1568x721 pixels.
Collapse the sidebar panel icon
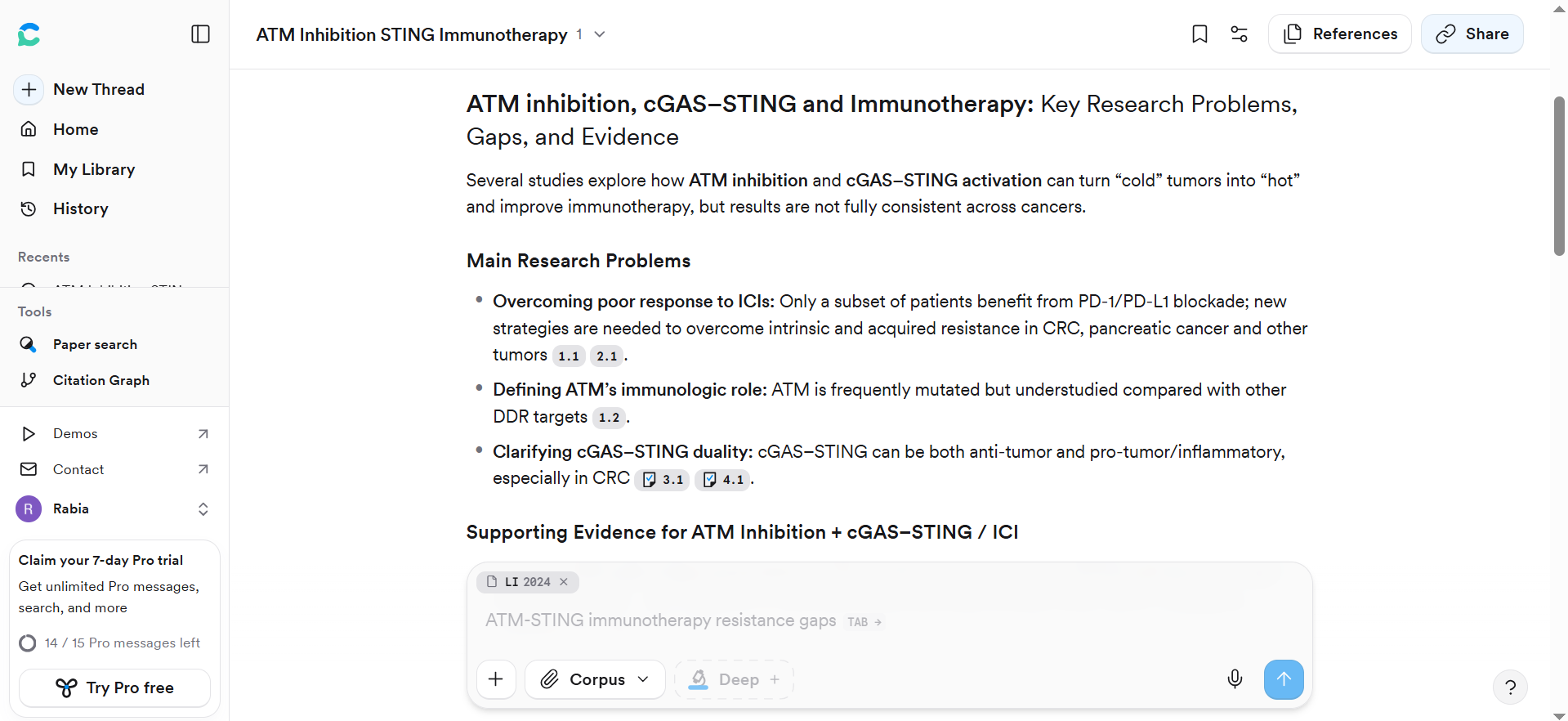pos(200,34)
